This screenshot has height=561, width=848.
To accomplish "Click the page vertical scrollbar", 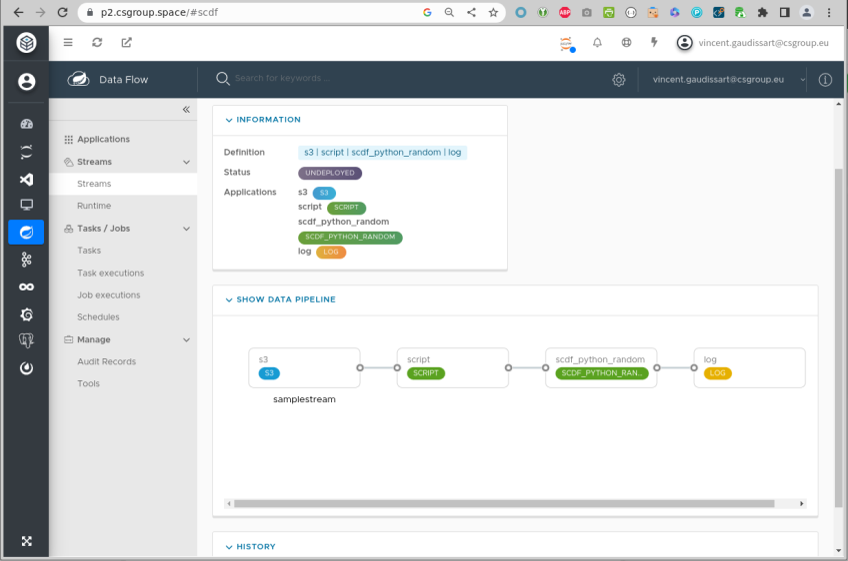I will click(838, 338).
